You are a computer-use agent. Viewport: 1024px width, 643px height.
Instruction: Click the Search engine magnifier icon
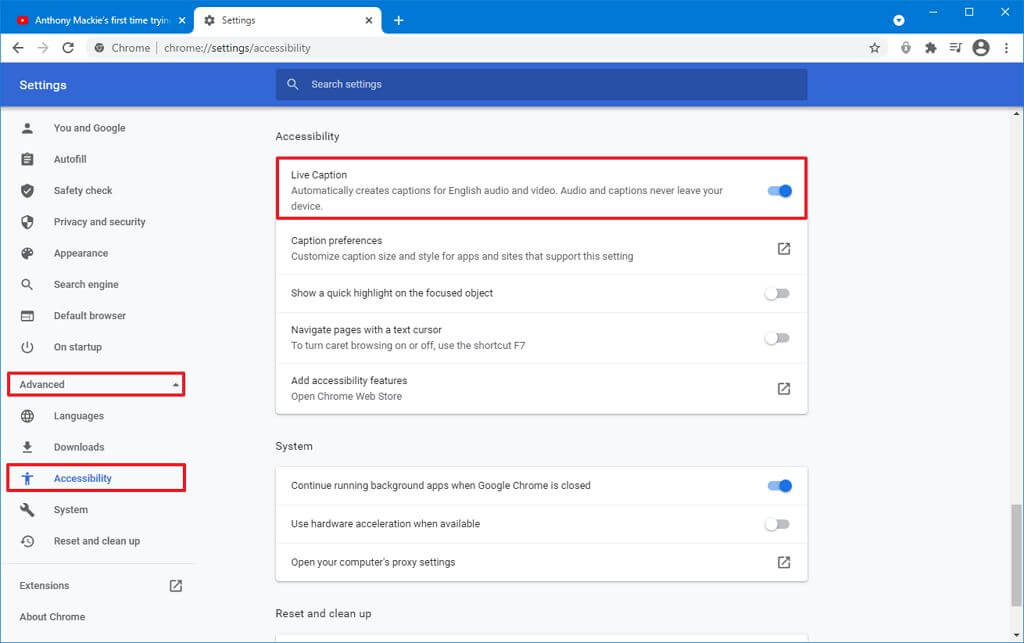pyautogui.click(x=26, y=284)
